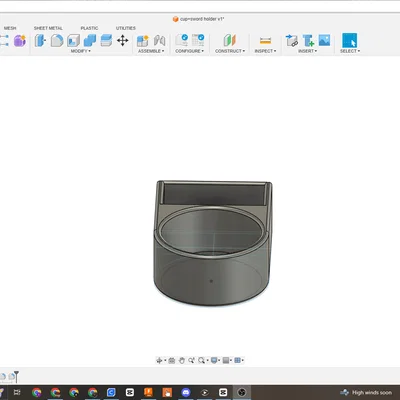Switch to the Plastic tab
400x400 pixels.
coord(89,28)
